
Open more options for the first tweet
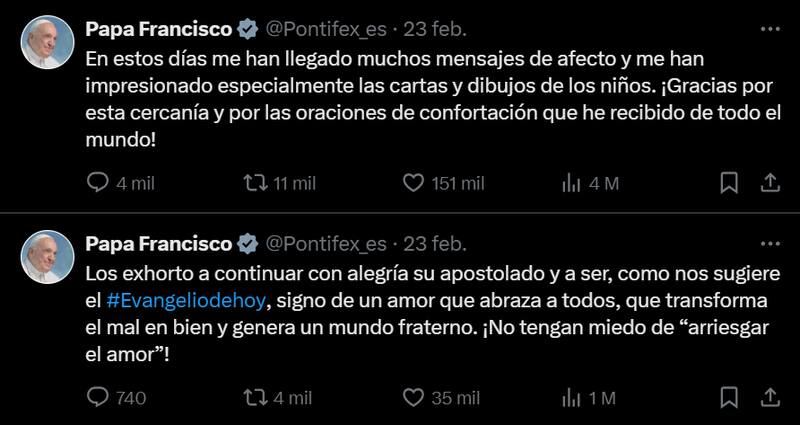click(770, 27)
